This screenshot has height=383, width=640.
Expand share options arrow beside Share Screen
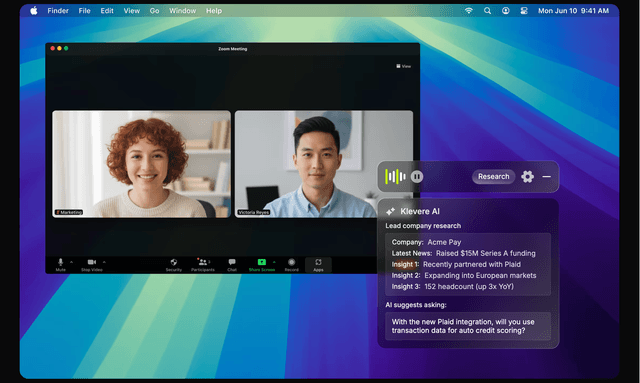tap(274, 262)
